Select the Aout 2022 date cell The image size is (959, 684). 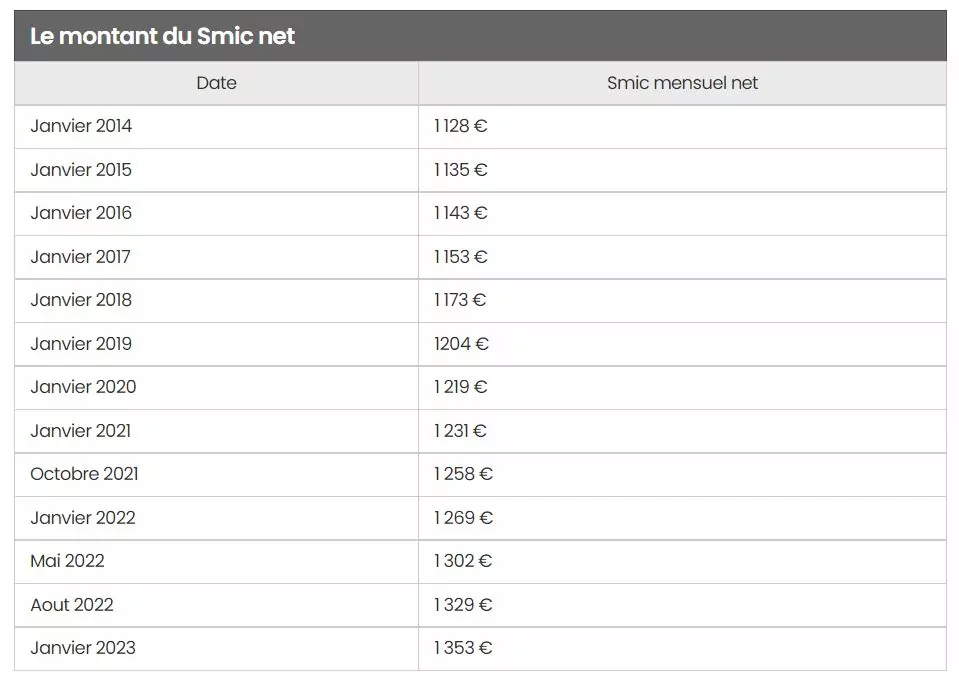coord(217,604)
